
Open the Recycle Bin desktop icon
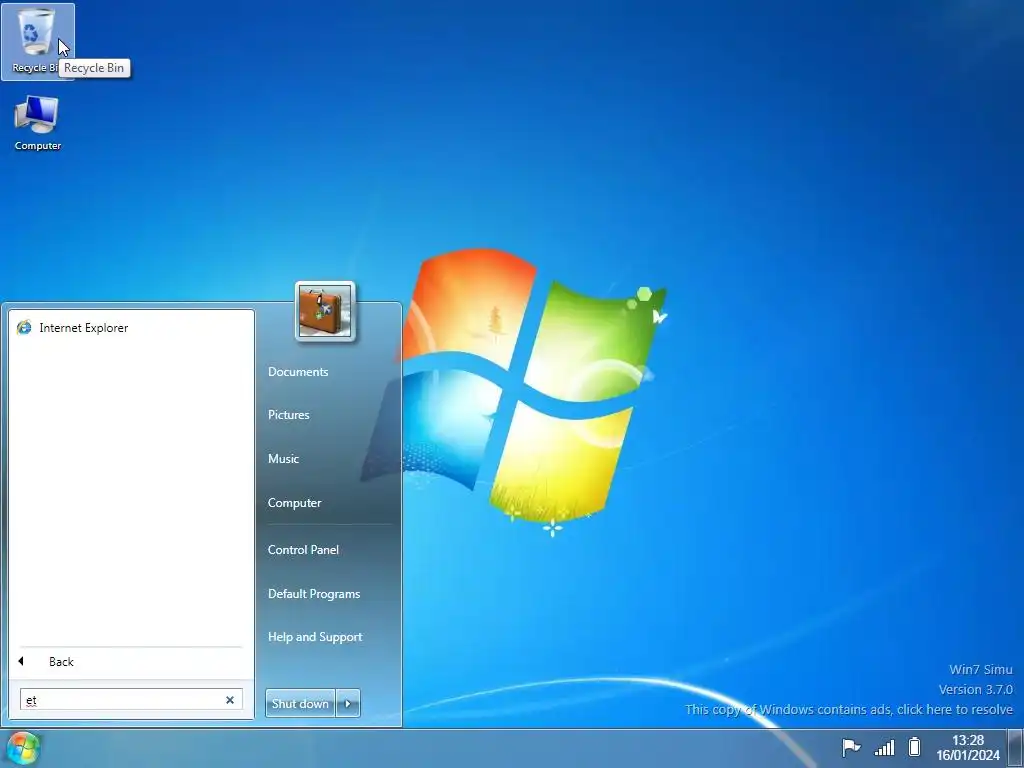point(37,40)
